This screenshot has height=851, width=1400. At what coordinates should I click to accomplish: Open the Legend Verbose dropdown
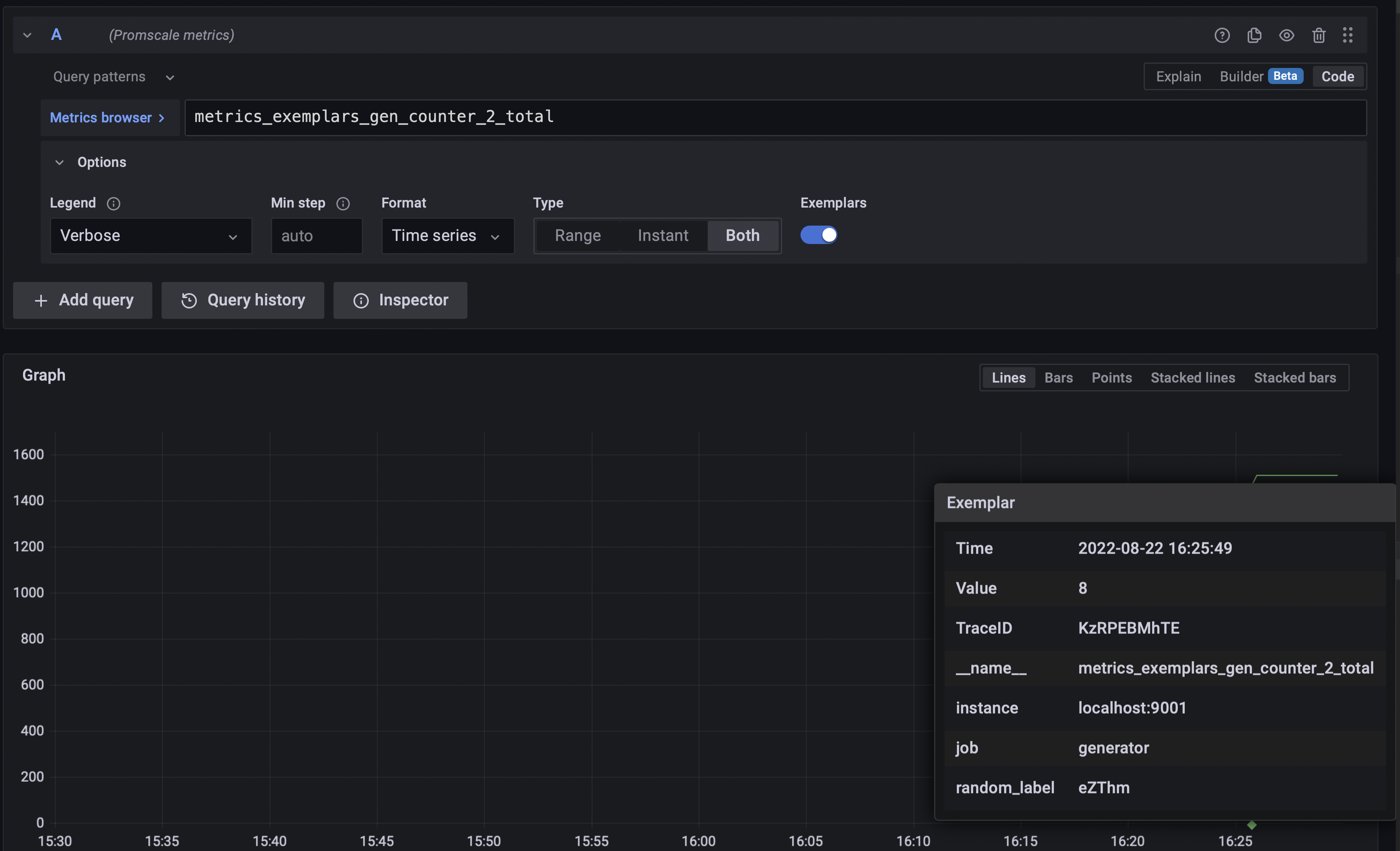click(x=150, y=236)
